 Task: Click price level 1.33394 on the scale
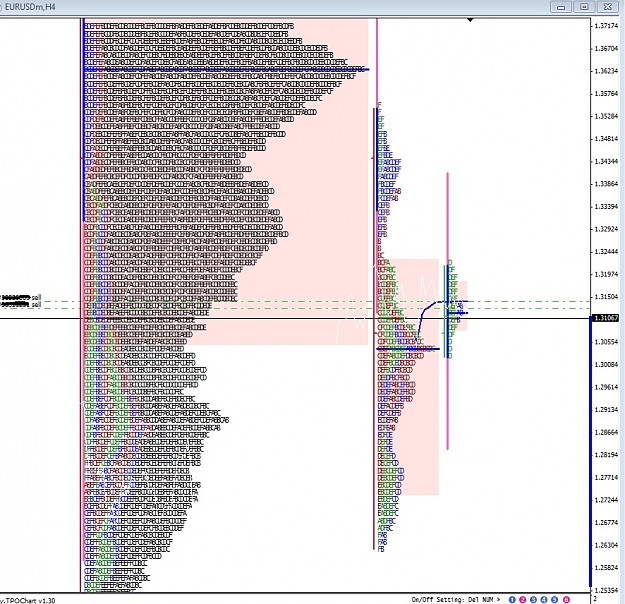point(606,207)
